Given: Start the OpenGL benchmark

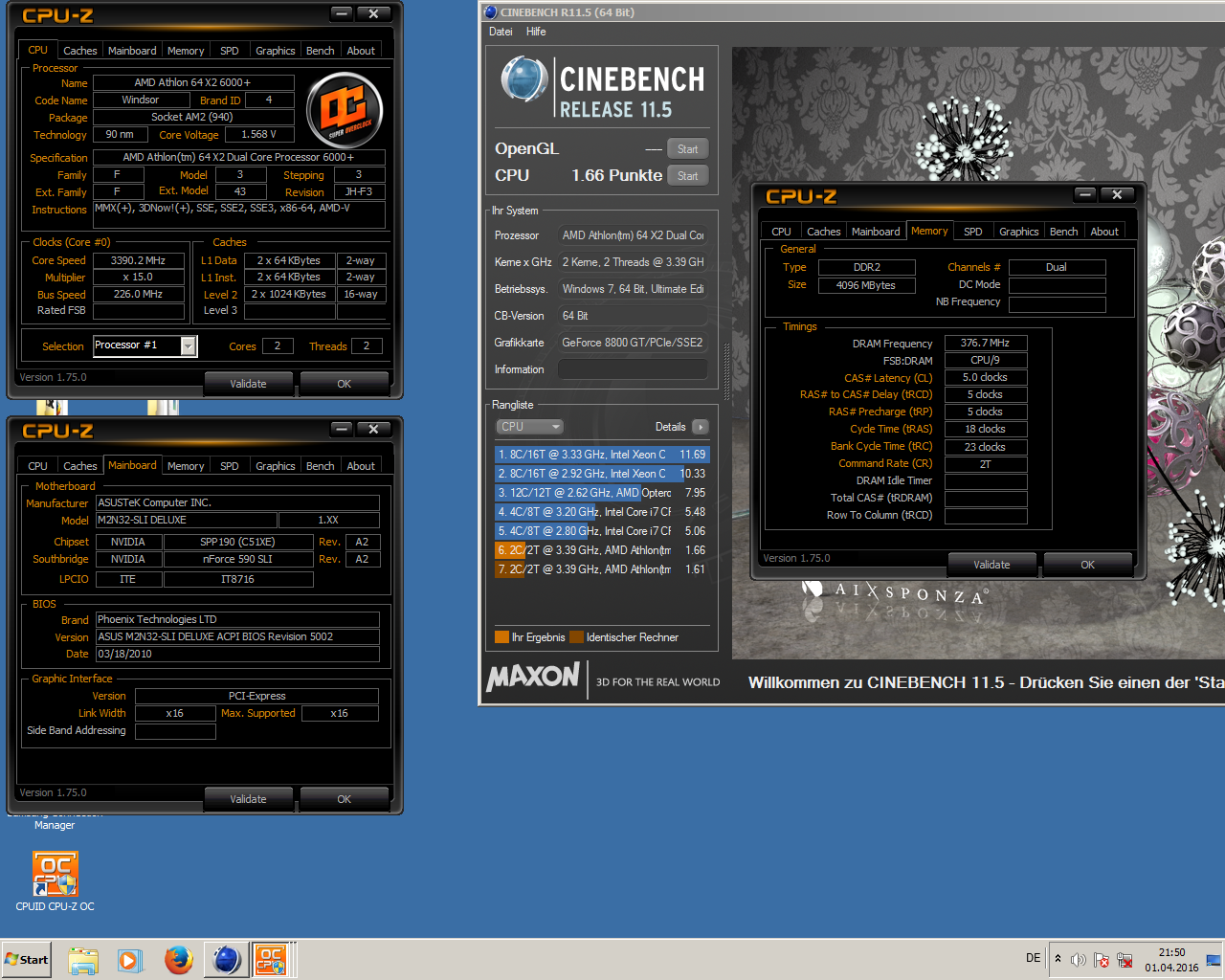Looking at the screenshot, I should 688,149.
